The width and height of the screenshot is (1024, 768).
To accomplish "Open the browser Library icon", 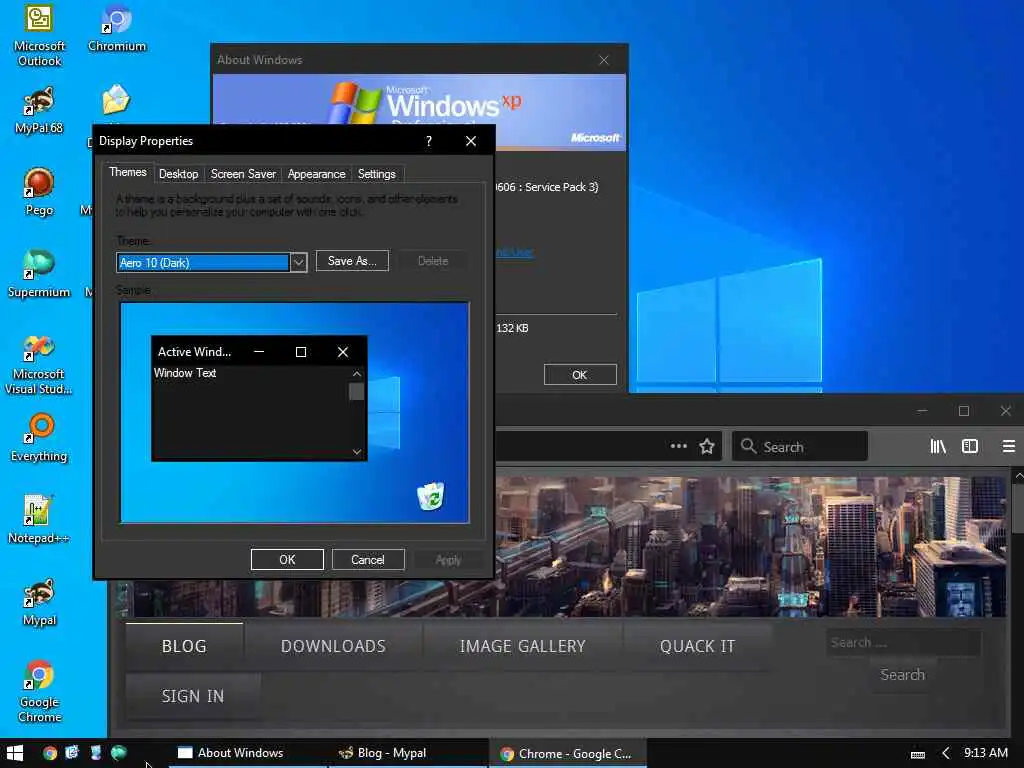I will pos(938,446).
